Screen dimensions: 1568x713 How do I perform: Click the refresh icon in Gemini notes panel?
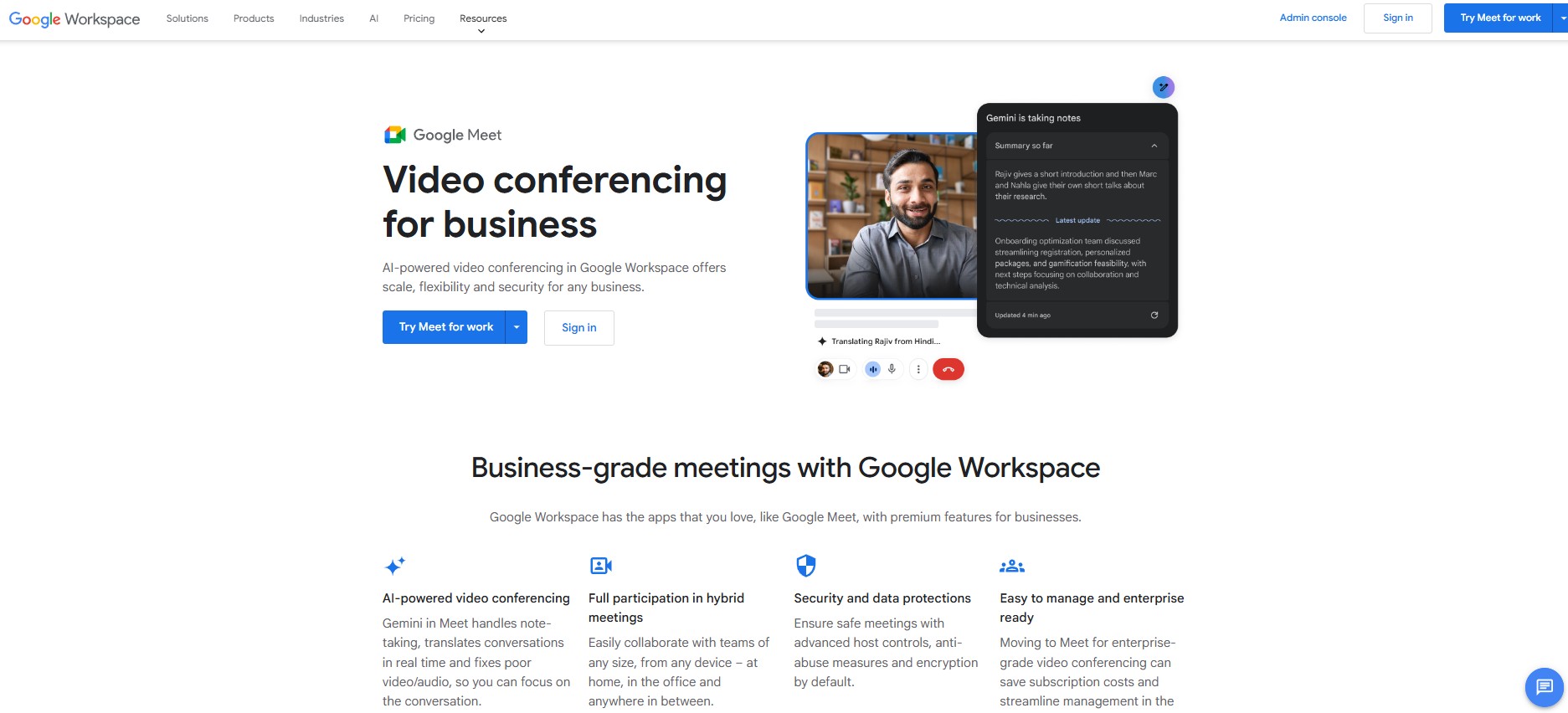coord(1154,315)
